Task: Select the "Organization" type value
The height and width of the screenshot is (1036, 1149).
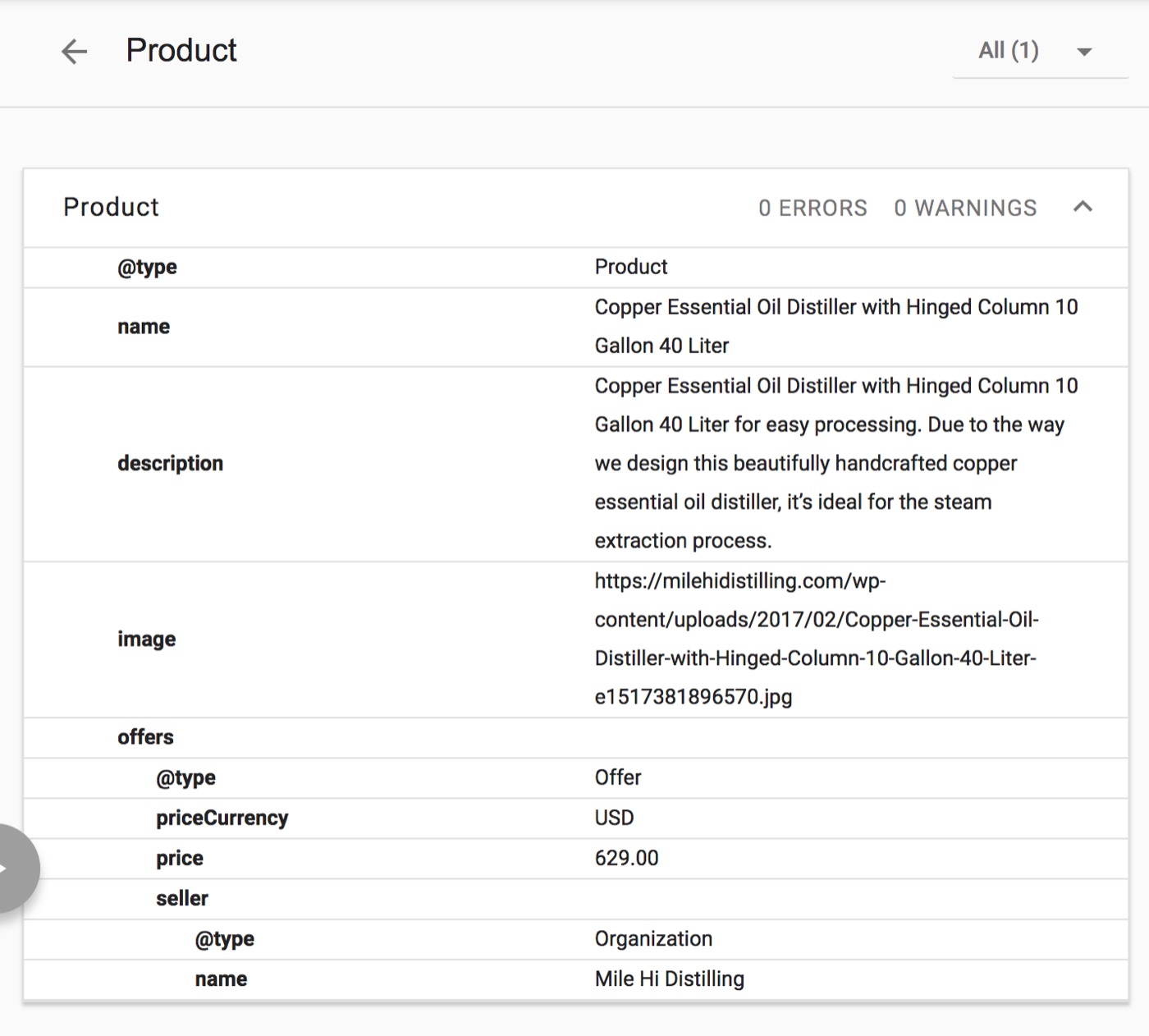Action: (654, 938)
